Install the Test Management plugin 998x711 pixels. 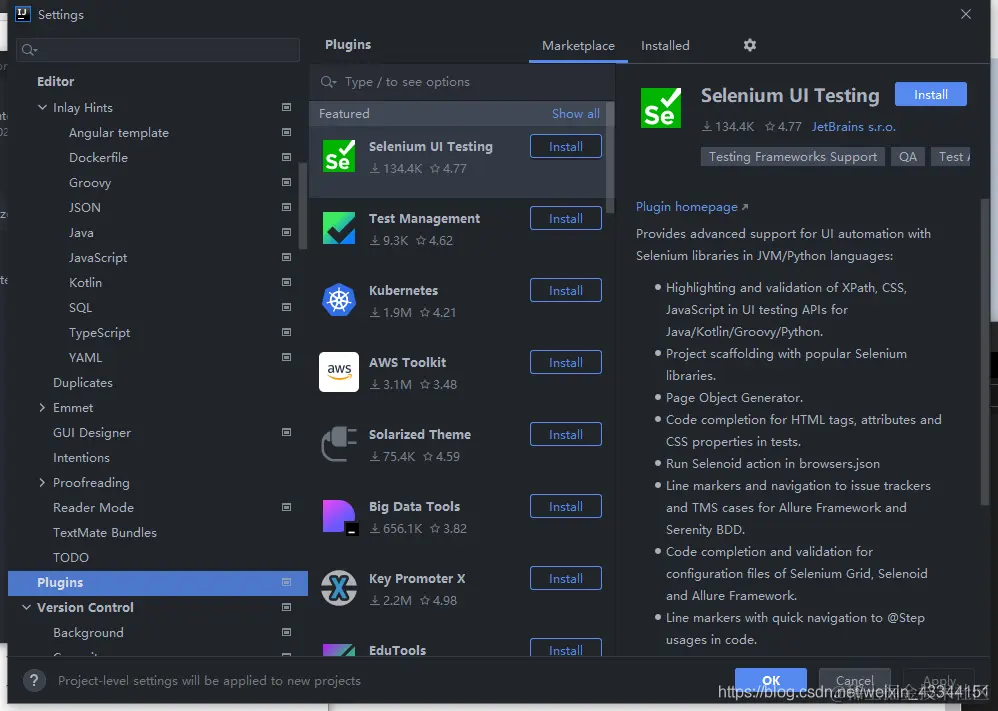tap(565, 218)
